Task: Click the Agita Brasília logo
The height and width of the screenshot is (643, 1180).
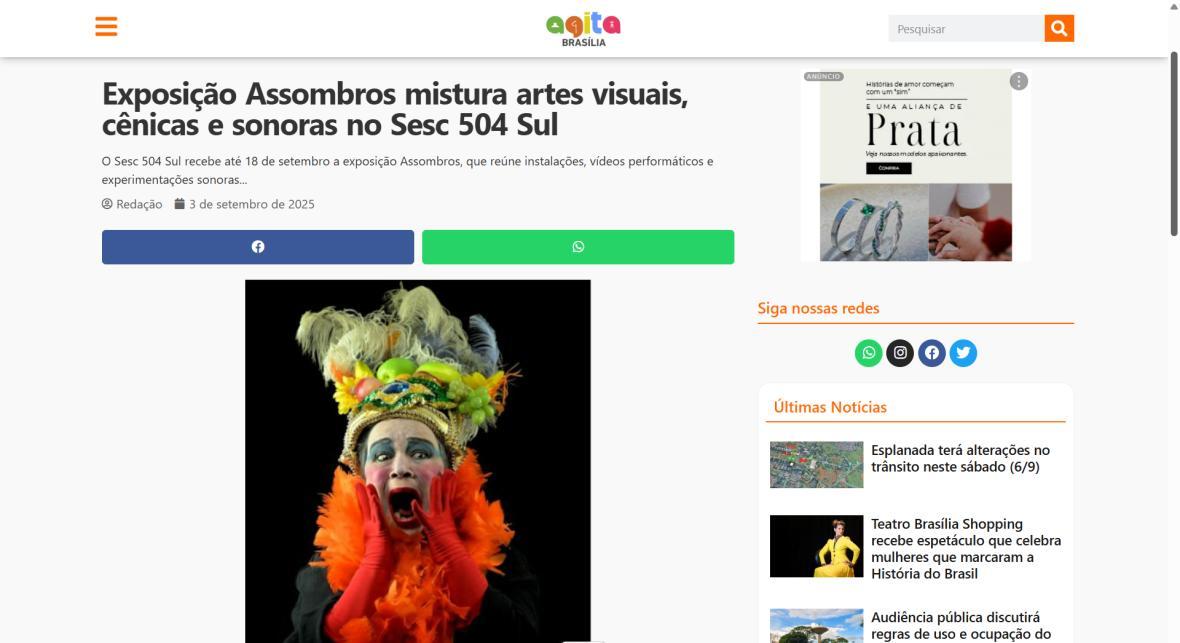Action: pyautogui.click(x=583, y=29)
